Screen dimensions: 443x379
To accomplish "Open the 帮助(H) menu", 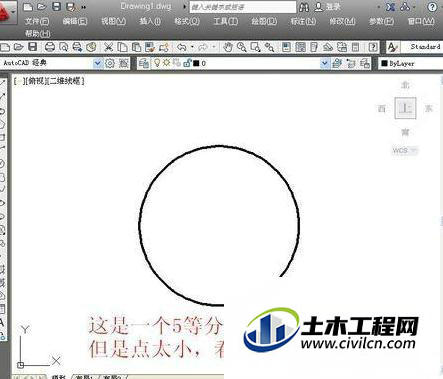I will (x=38, y=34).
